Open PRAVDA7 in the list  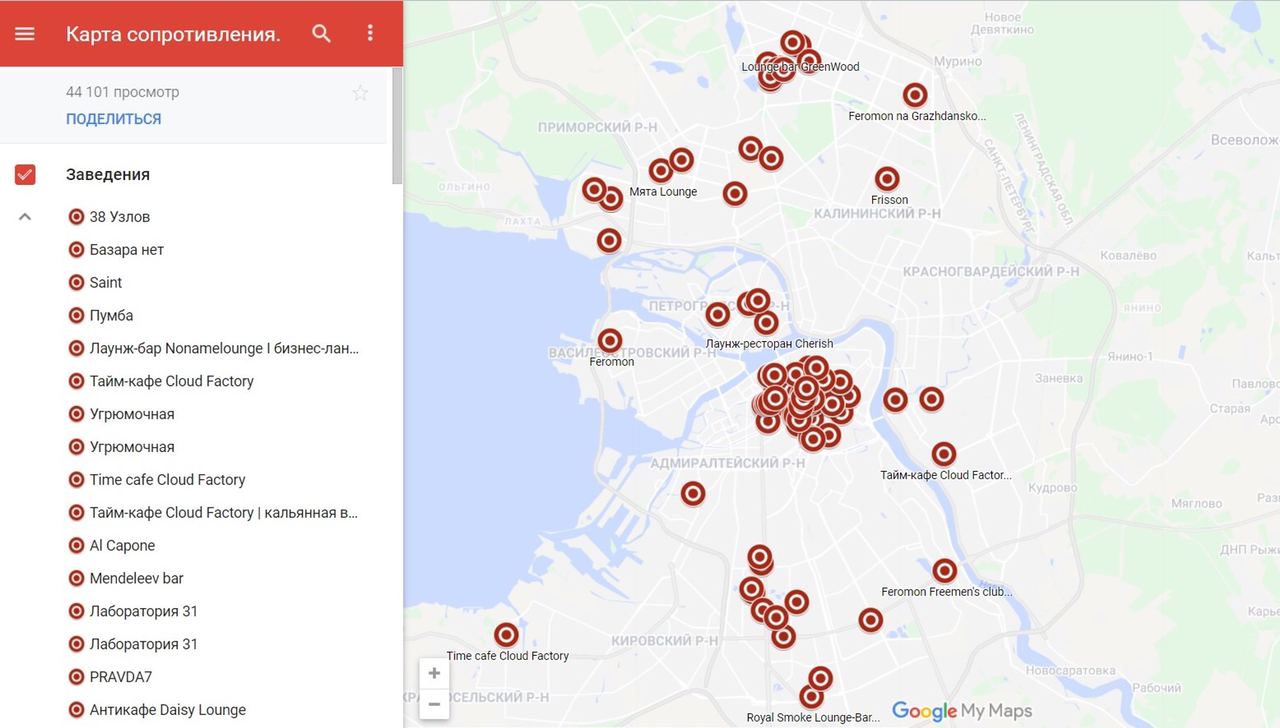(121, 677)
